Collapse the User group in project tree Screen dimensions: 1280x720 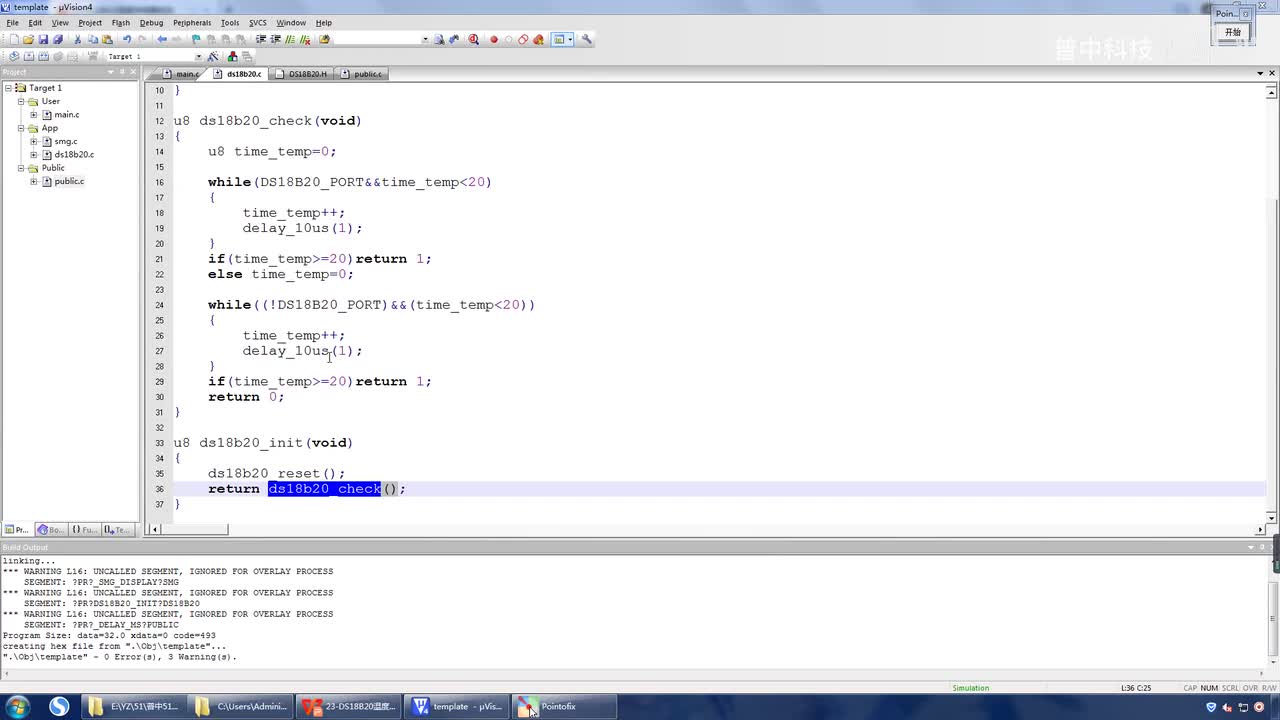[x=20, y=101]
